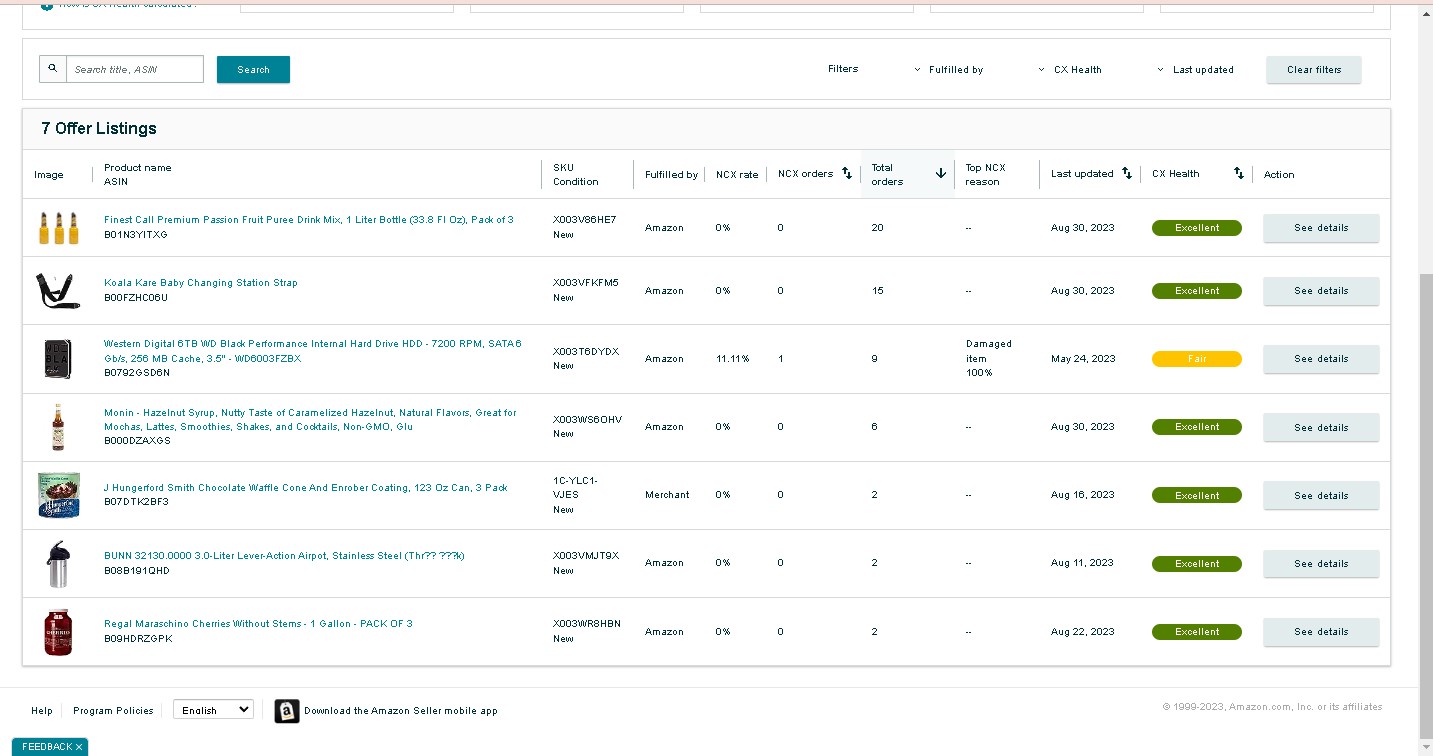1433x756 pixels.
Task: Open the Finest Call Passion Fruit Puree thumbnail
Action: (x=58, y=228)
